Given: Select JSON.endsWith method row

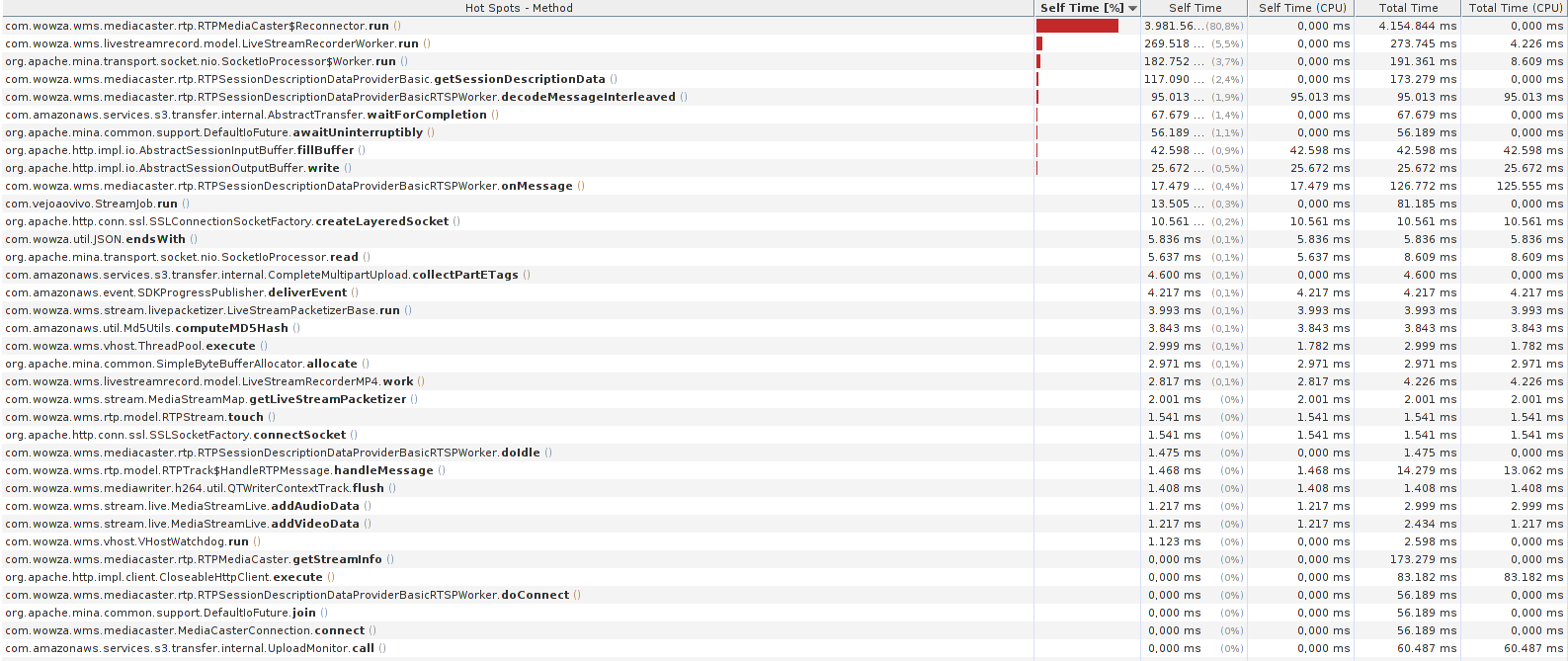Looking at the screenshot, I should click(x=784, y=239).
